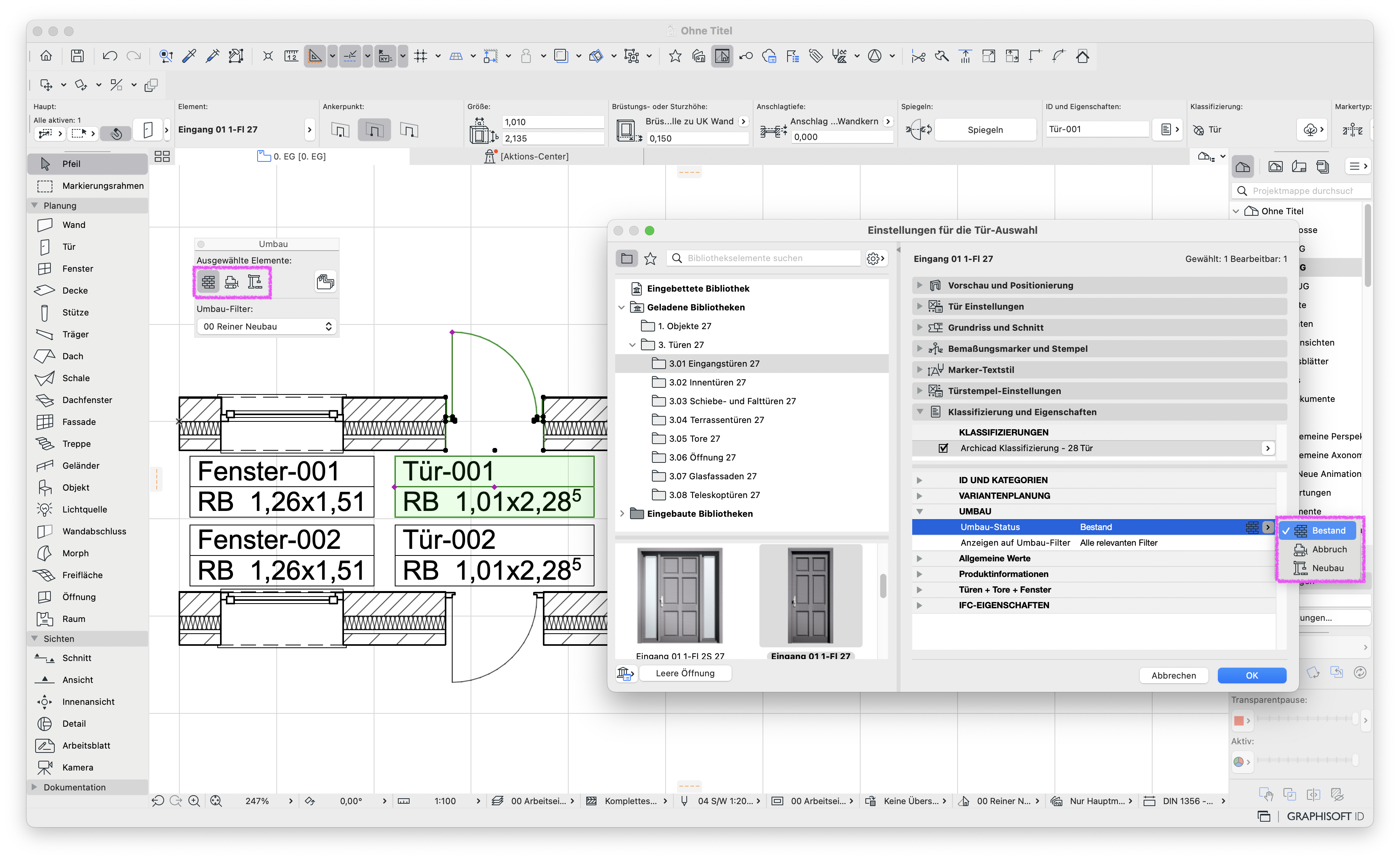Select the middle Ankerpunkt option
This screenshot has width=1400, height=860.
(374, 130)
